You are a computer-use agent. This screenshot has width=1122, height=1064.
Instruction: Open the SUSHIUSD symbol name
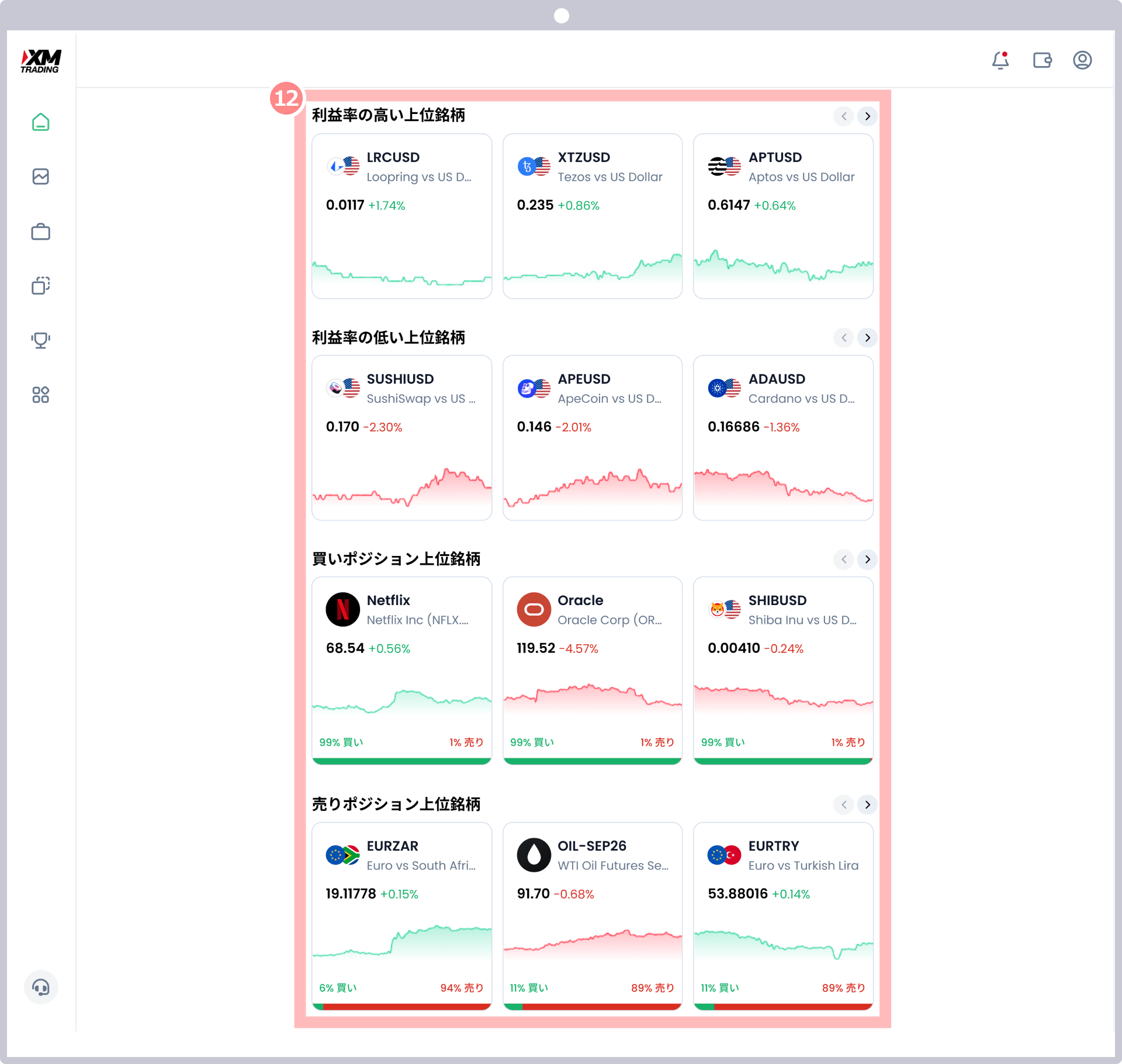click(x=400, y=379)
